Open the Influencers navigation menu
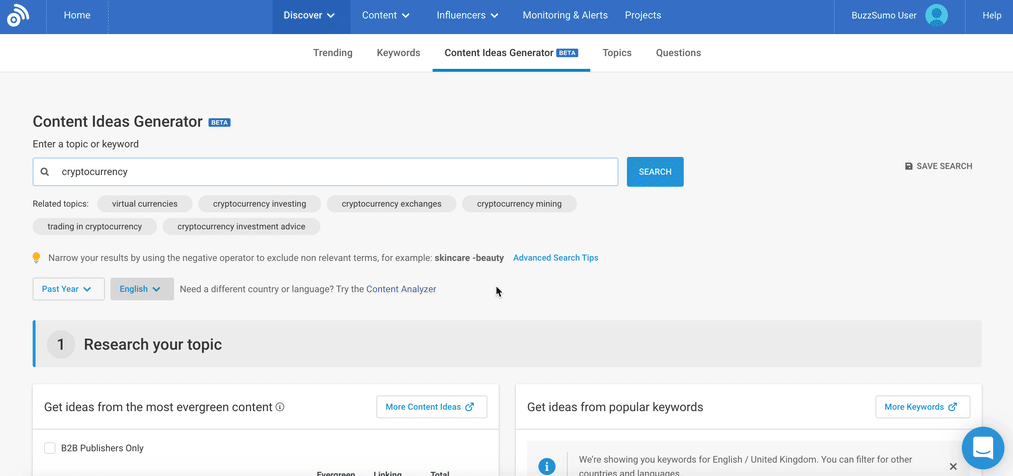The height and width of the screenshot is (476, 1013). click(467, 16)
